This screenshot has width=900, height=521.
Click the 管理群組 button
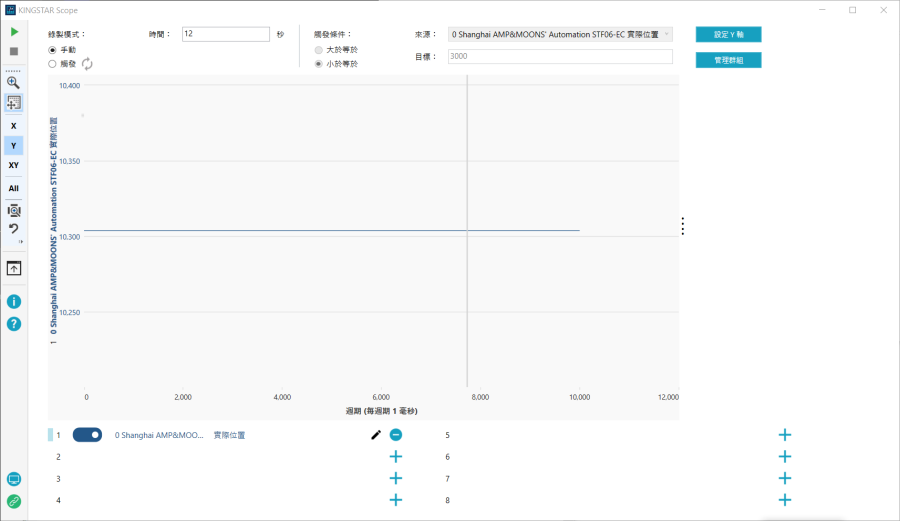click(x=728, y=60)
